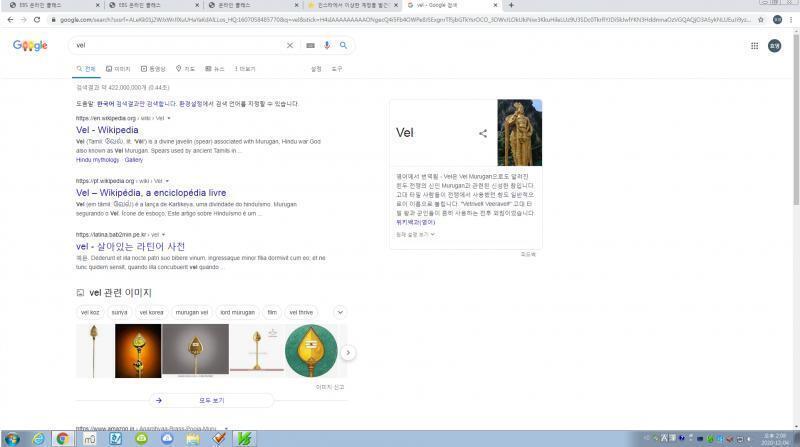Viewport: 800px width, 447px height.
Task: Switch to 이미지 images tab
Action: [118, 69]
